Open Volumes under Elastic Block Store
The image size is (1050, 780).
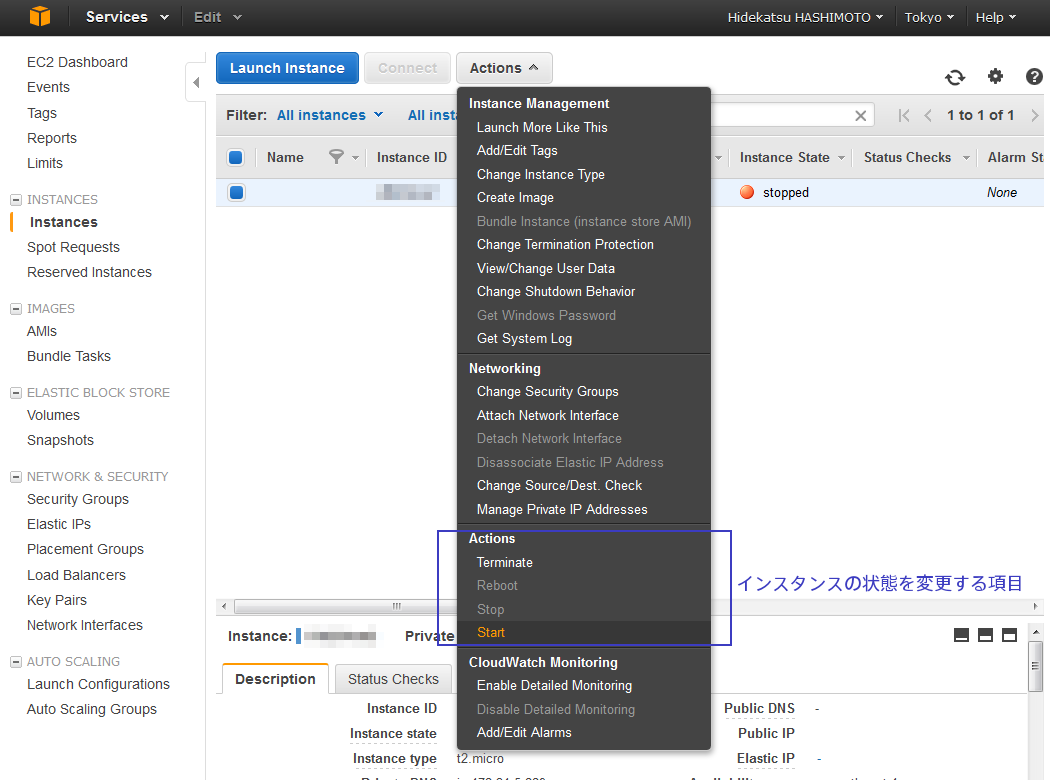coord(53,415)
